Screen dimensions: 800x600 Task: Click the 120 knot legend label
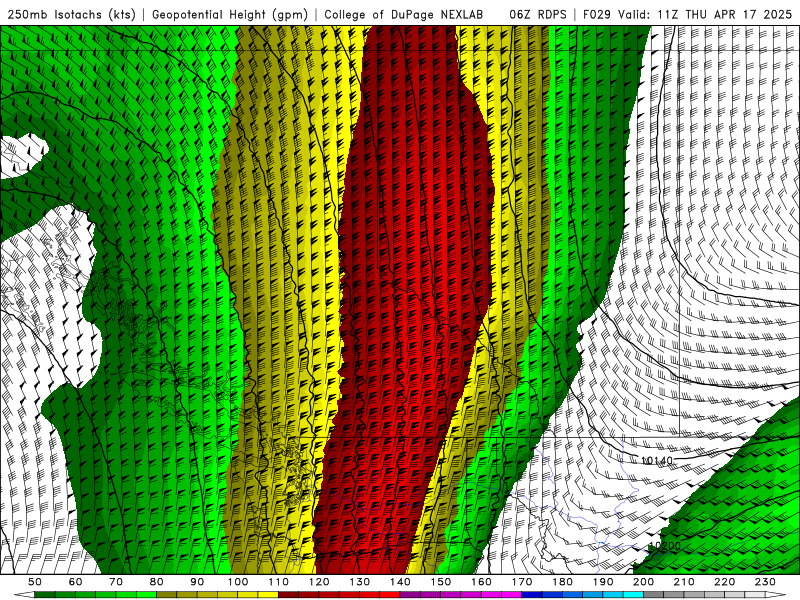pos(319,582)
